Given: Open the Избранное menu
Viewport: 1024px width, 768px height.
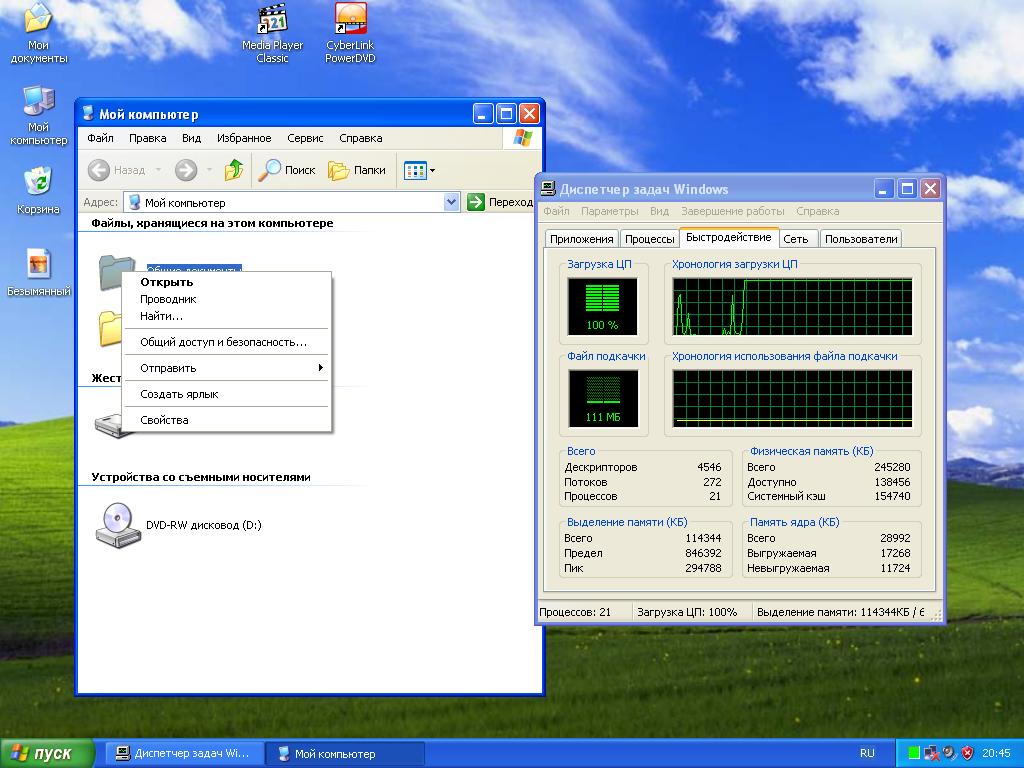Looking at the screenshot, I should (244, 138).
